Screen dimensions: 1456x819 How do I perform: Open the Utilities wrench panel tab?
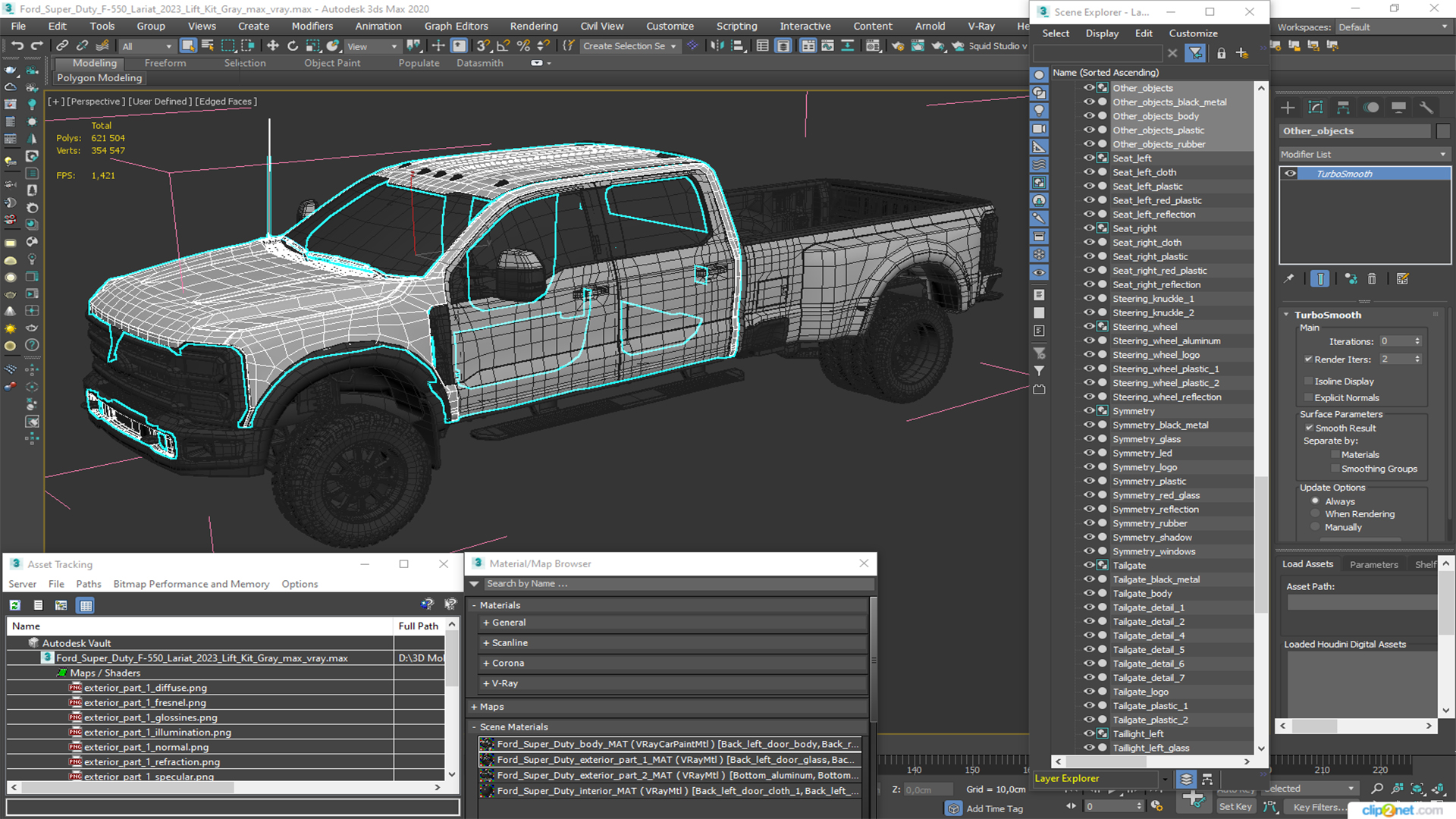[x=1426, y=108]
